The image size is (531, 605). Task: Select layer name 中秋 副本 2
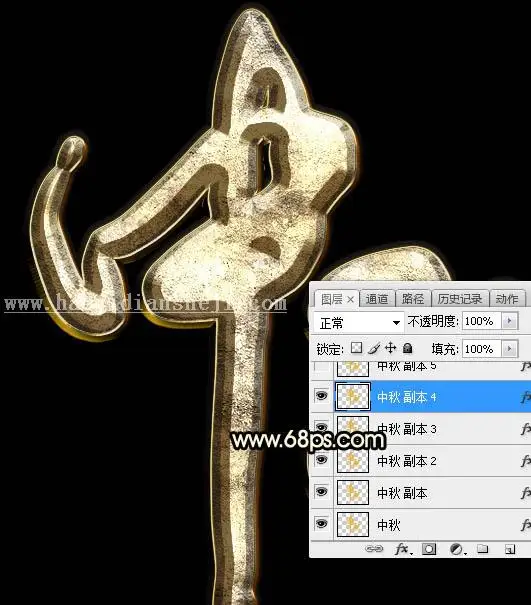[406, 461]
